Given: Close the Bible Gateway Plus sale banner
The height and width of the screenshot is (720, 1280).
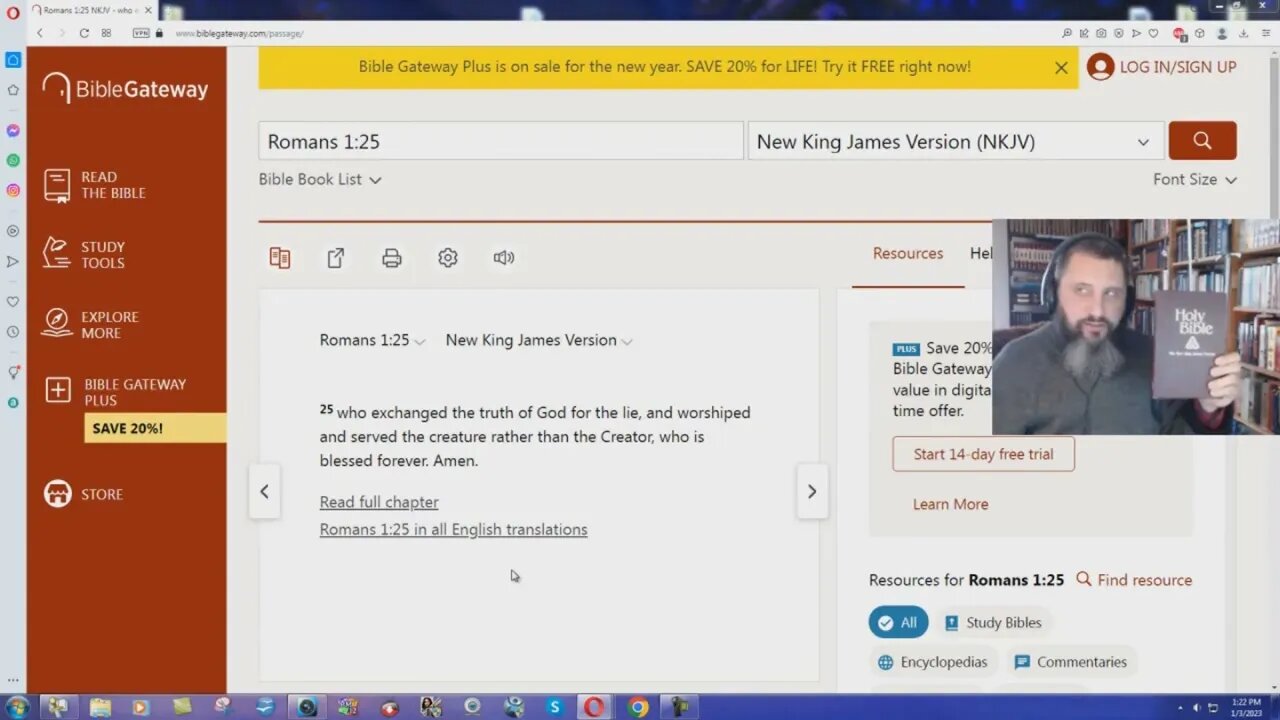Looking at the screenshot, I should pos(1061,68).
